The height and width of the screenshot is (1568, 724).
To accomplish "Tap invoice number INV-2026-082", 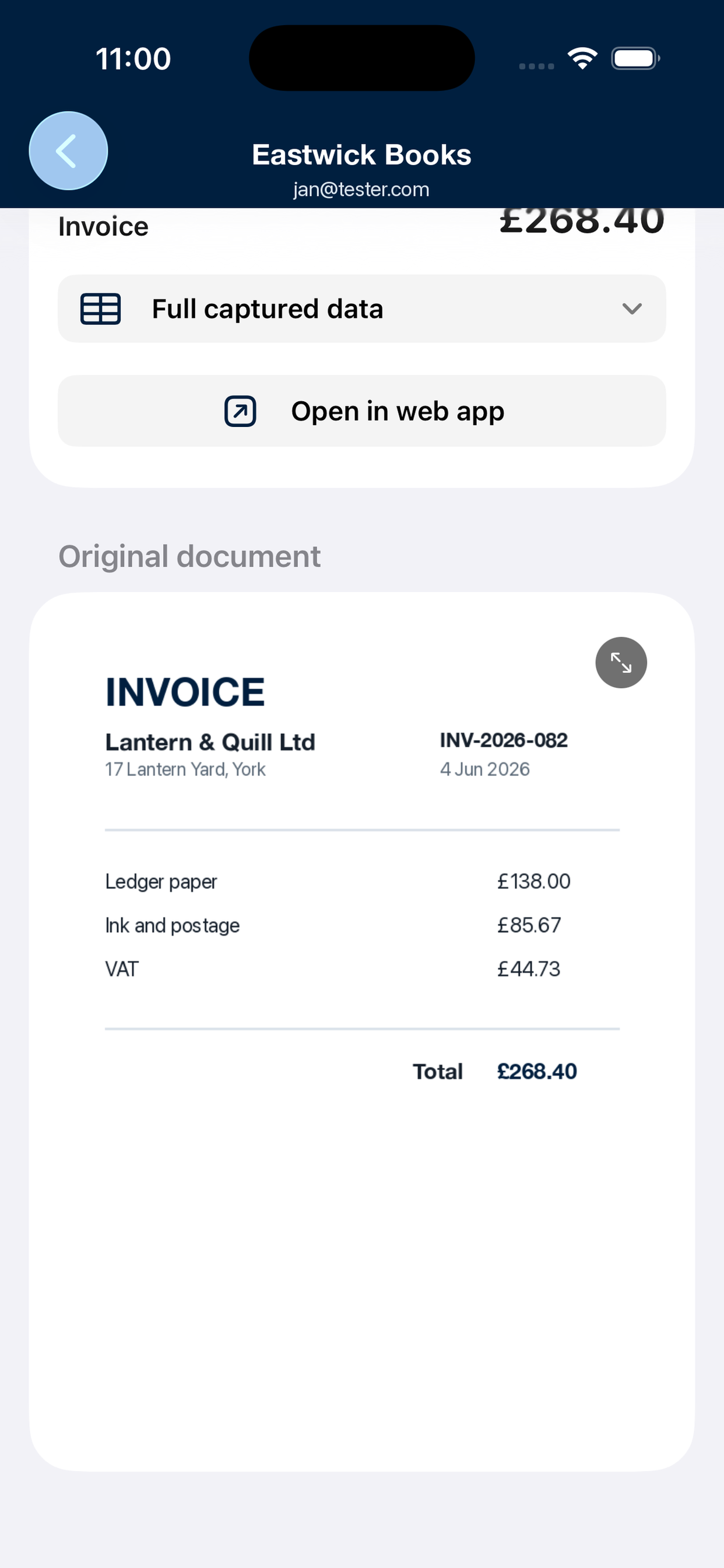I will click(504, 740).
